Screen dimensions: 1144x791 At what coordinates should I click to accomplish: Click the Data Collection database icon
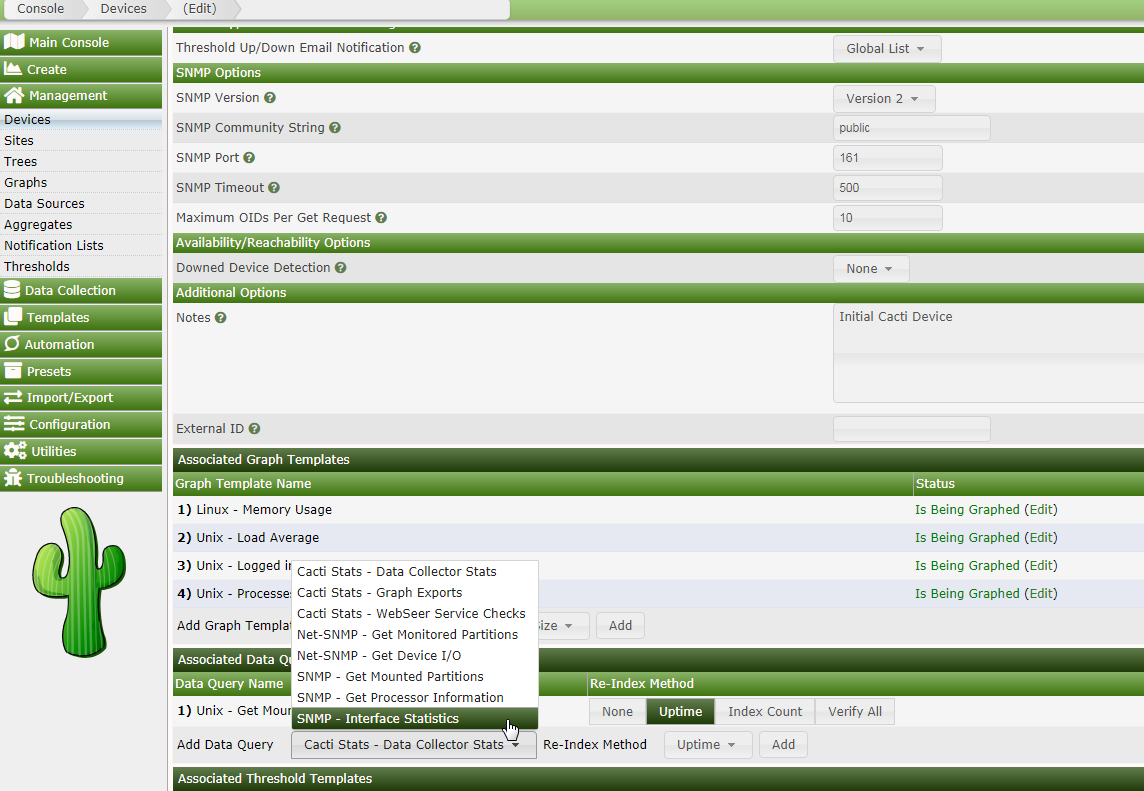(x=12, y=290)
